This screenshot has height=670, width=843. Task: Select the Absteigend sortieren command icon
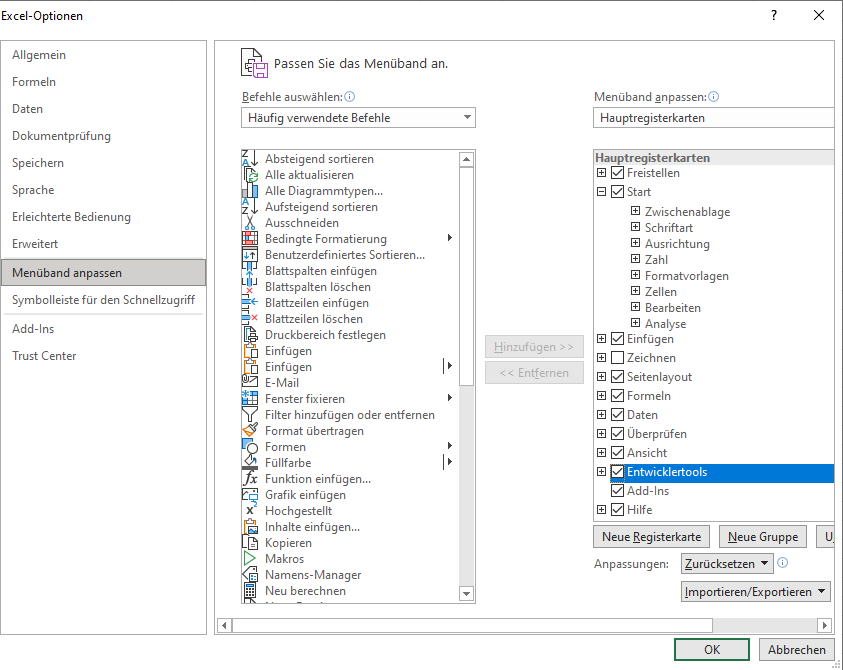pos(250,159)
